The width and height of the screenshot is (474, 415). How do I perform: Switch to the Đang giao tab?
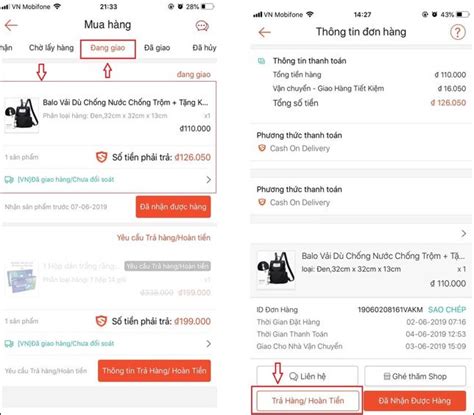[108, 48]
